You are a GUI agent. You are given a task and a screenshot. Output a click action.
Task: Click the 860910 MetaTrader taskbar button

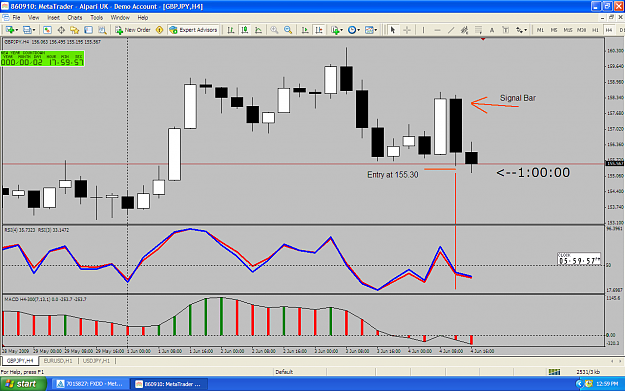169,384
